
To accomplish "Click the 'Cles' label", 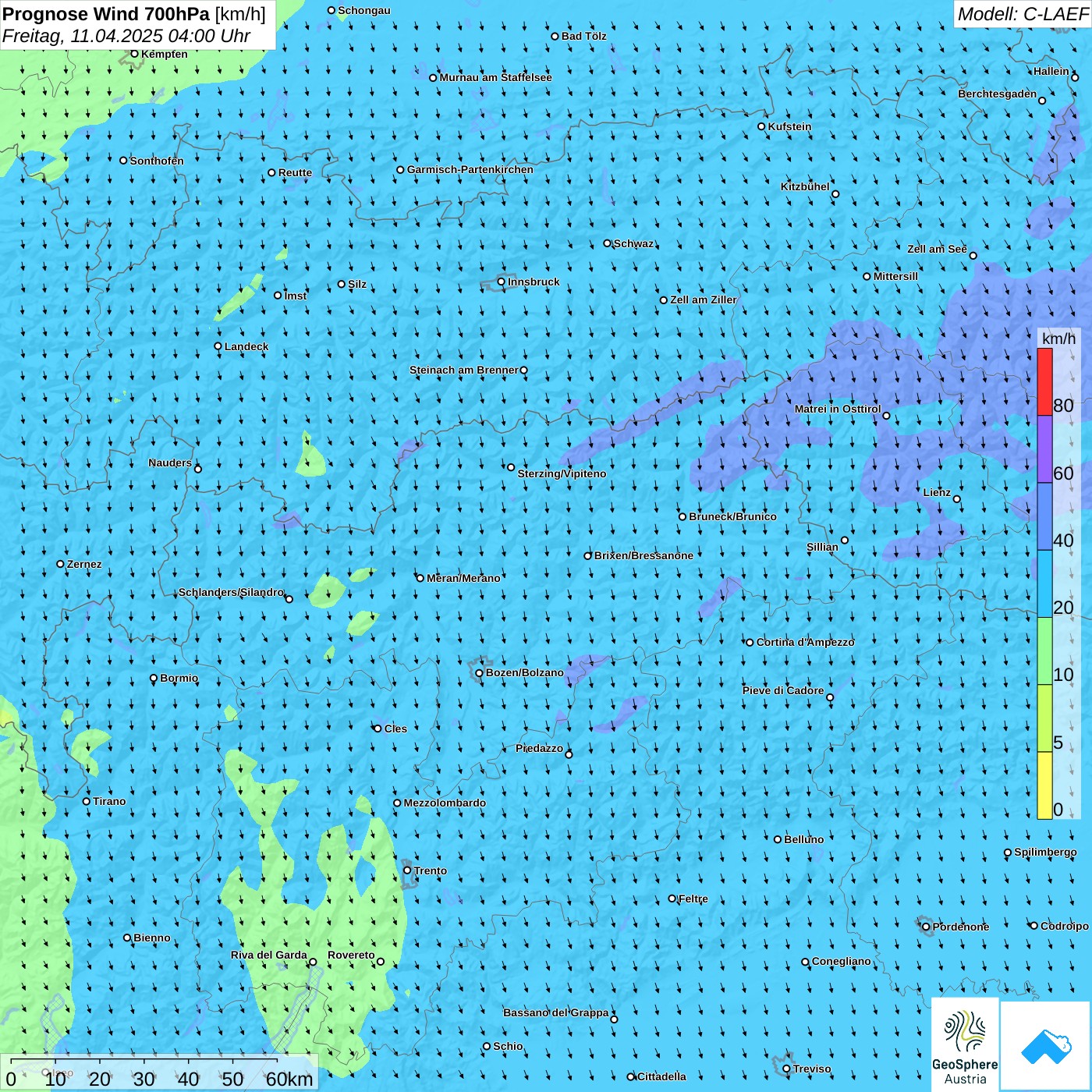I will point(395,729).
